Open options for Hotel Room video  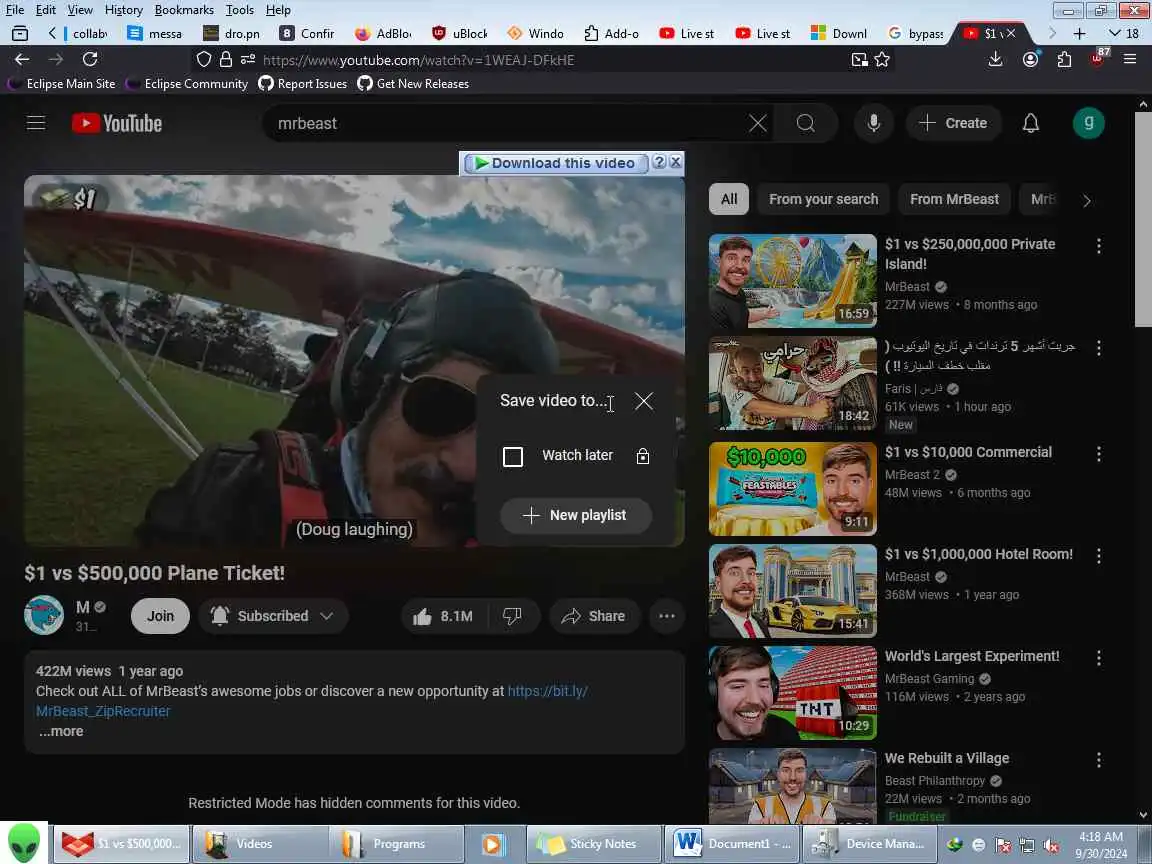click(x=1098, y=556)
